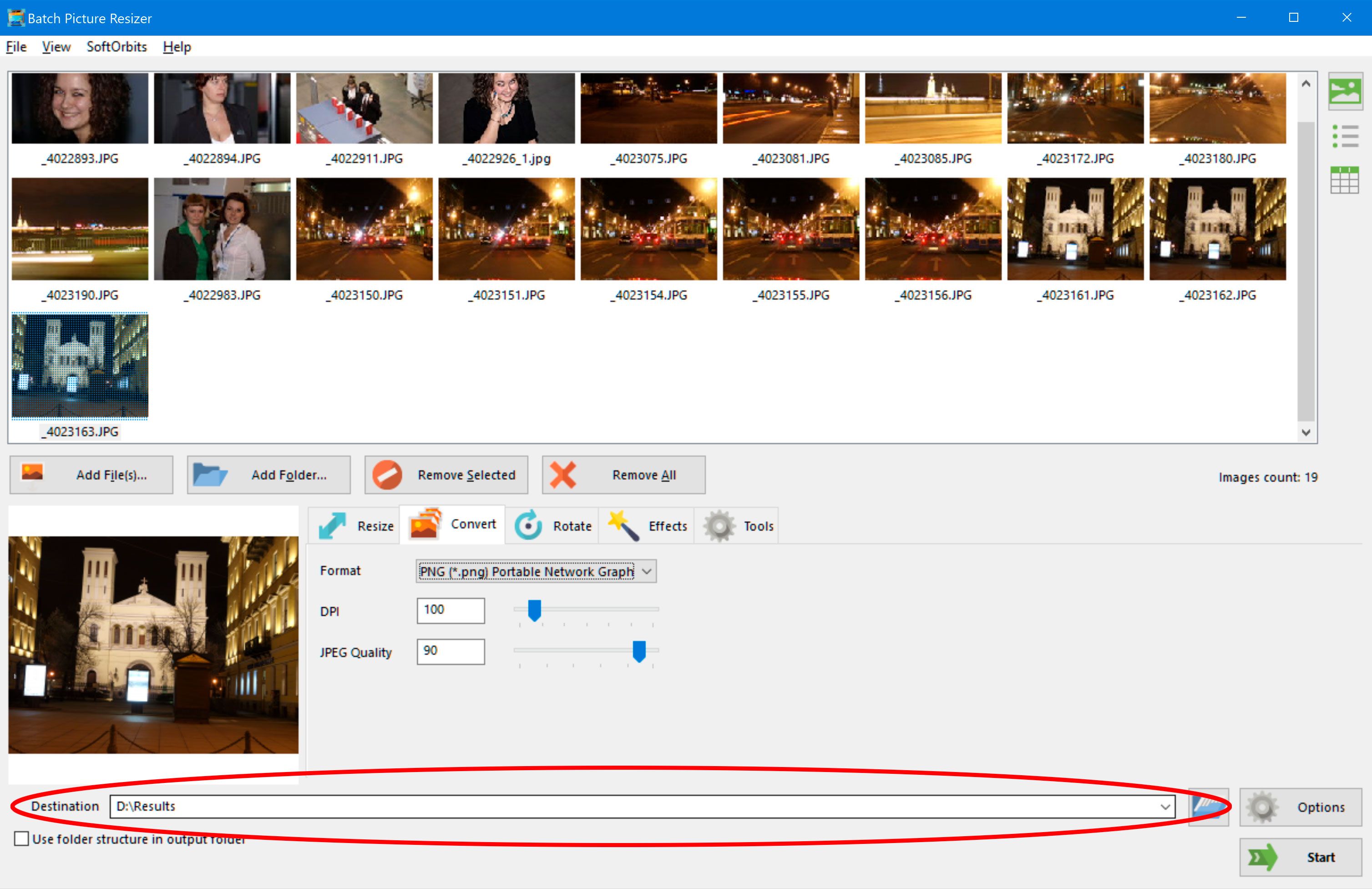Select the Resize tab
The width and height of the screenshot is (1372, 889).
pos(358,525)
